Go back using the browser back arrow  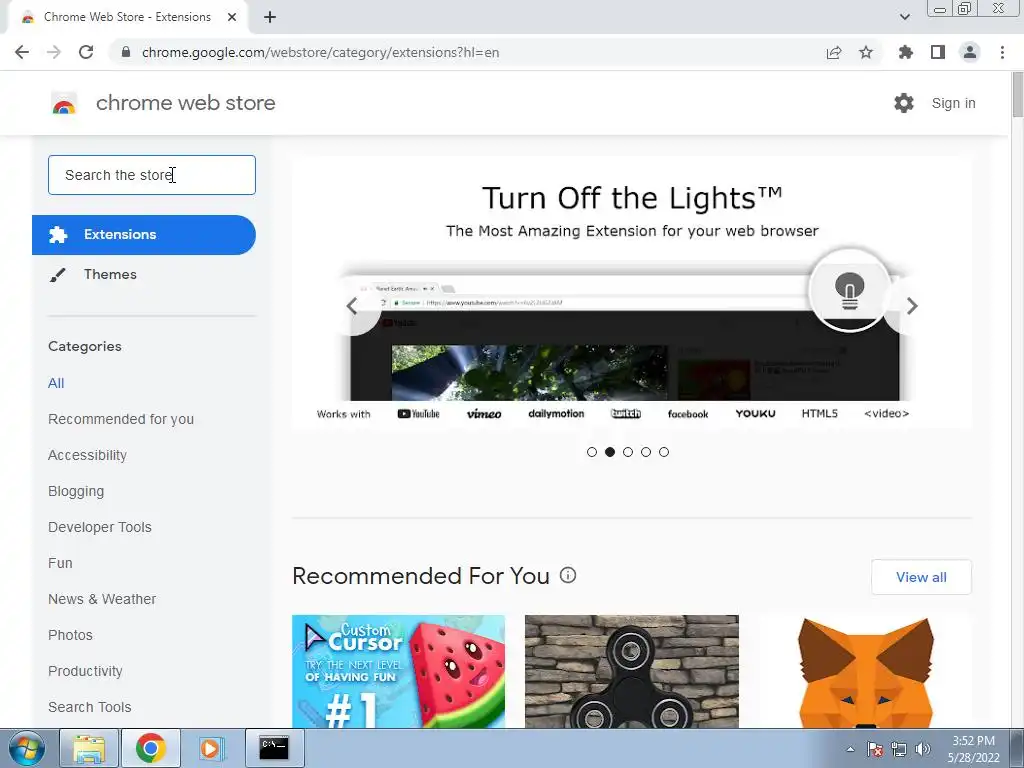click(22, 52)
